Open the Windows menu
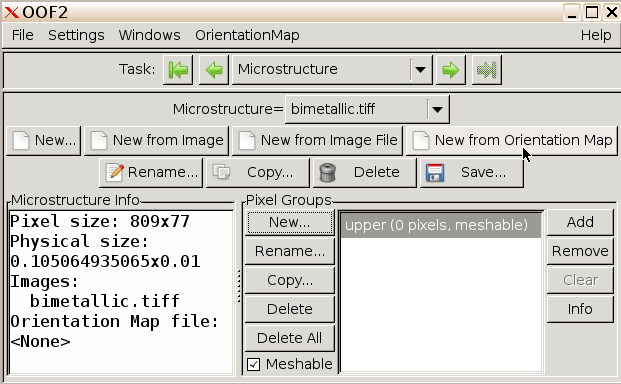Viewport: 621px width, 384px height. pos(149,35)
